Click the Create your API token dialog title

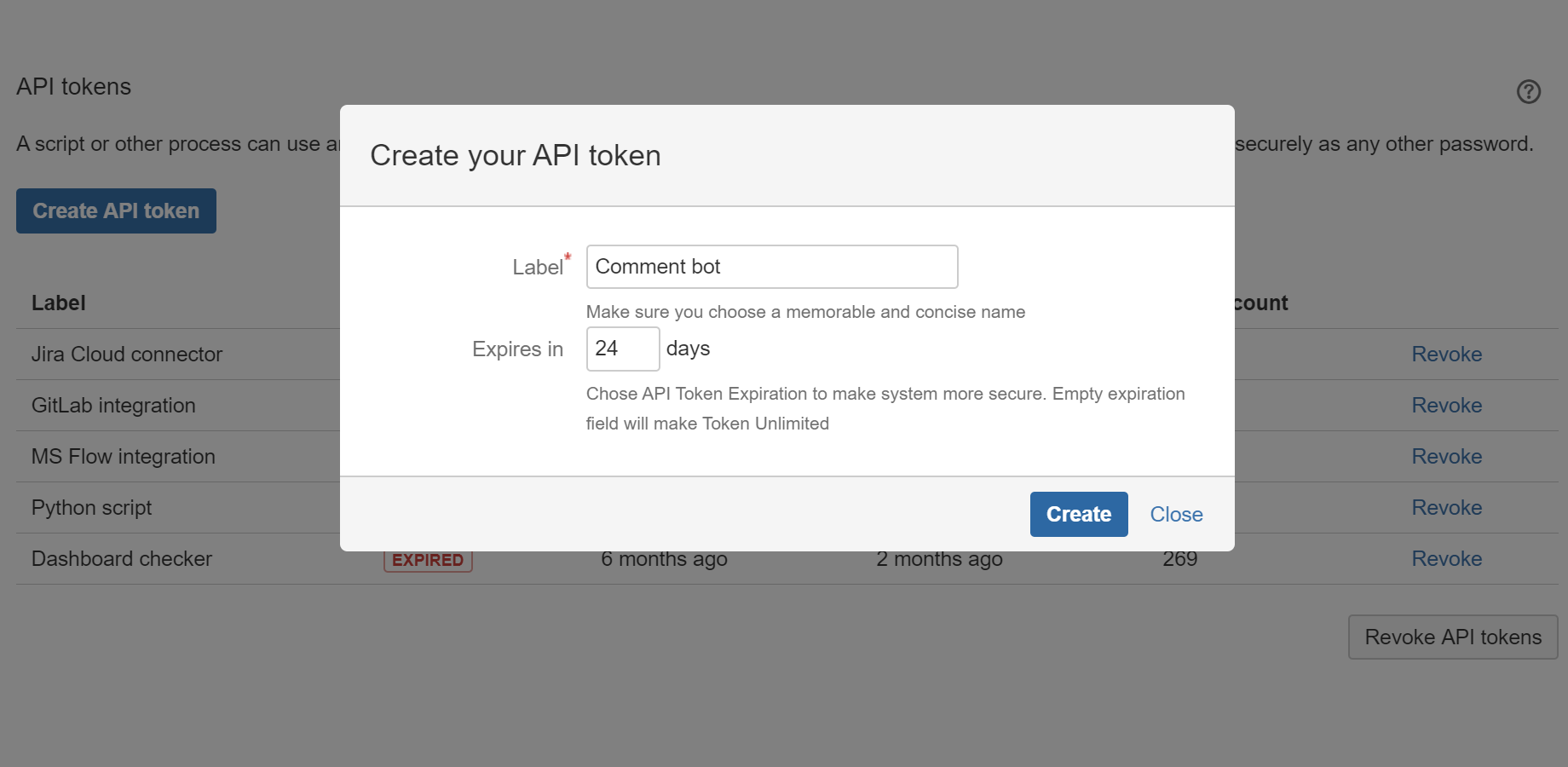[x=515, y=155]
